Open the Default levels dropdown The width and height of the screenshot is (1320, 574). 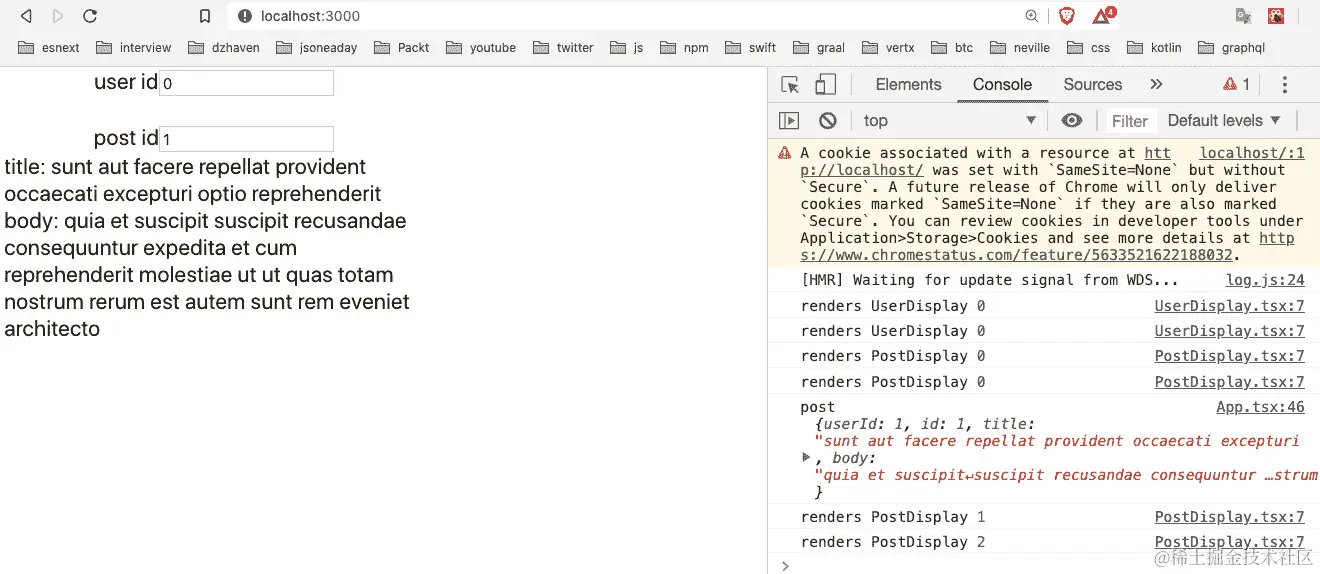pyautogui.click(x=1224, y=121)
